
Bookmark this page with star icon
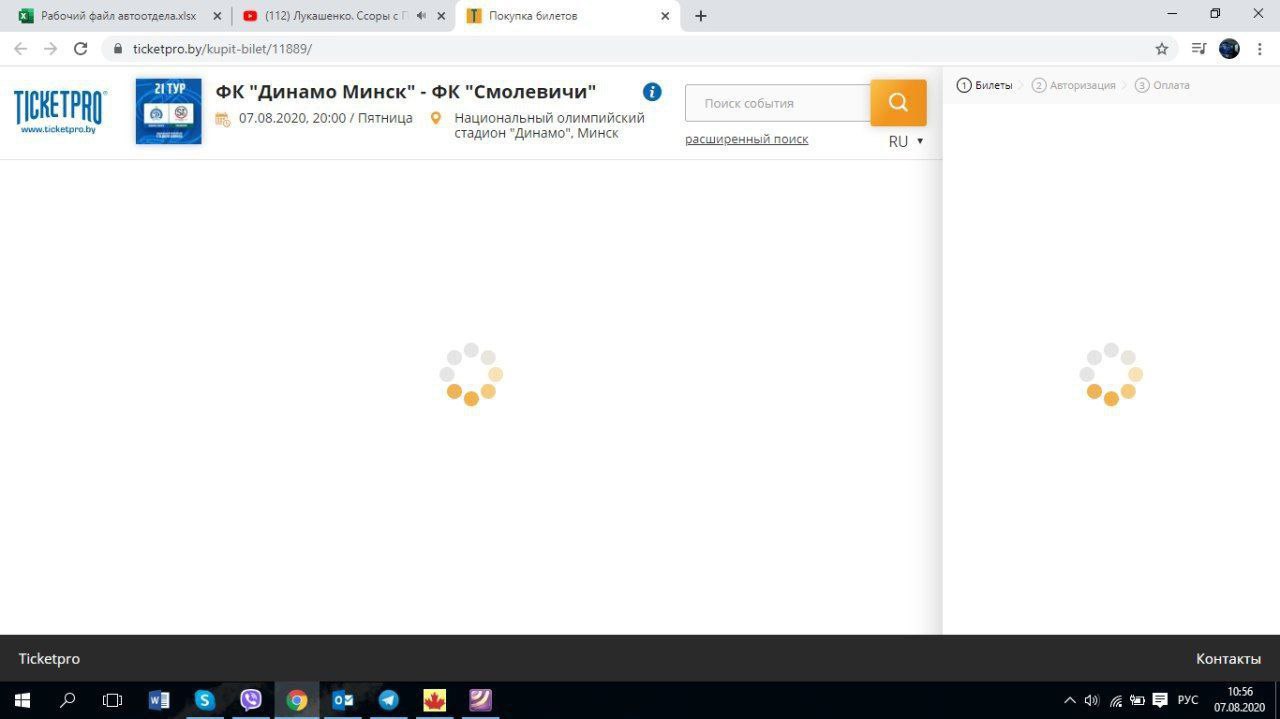click(x=1162, y=49)
